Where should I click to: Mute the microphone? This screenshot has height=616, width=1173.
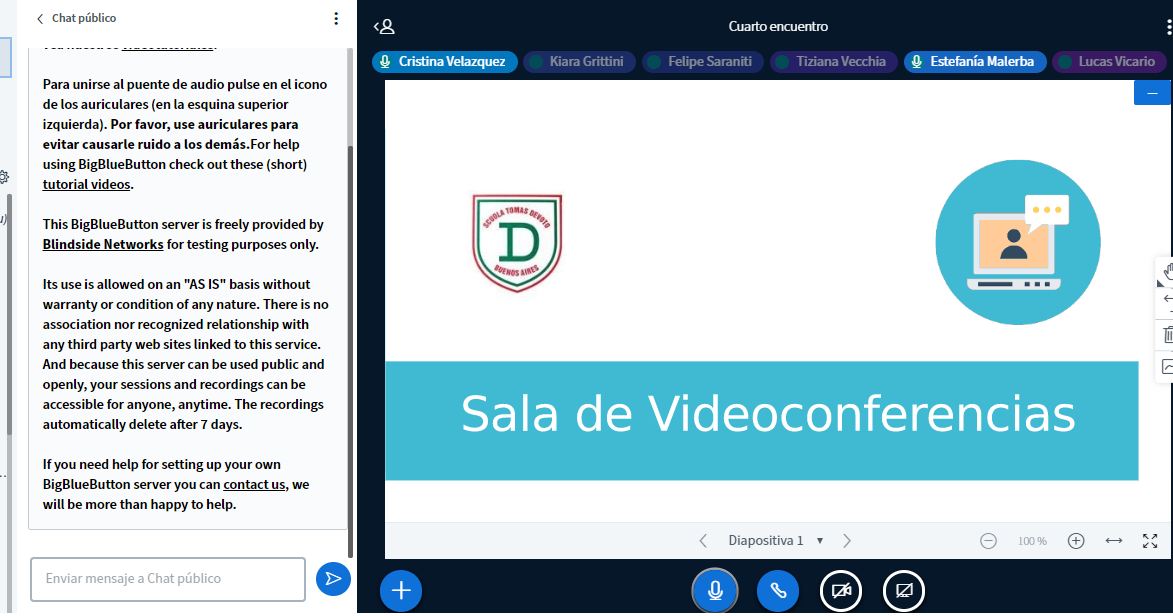coord(715,591)
